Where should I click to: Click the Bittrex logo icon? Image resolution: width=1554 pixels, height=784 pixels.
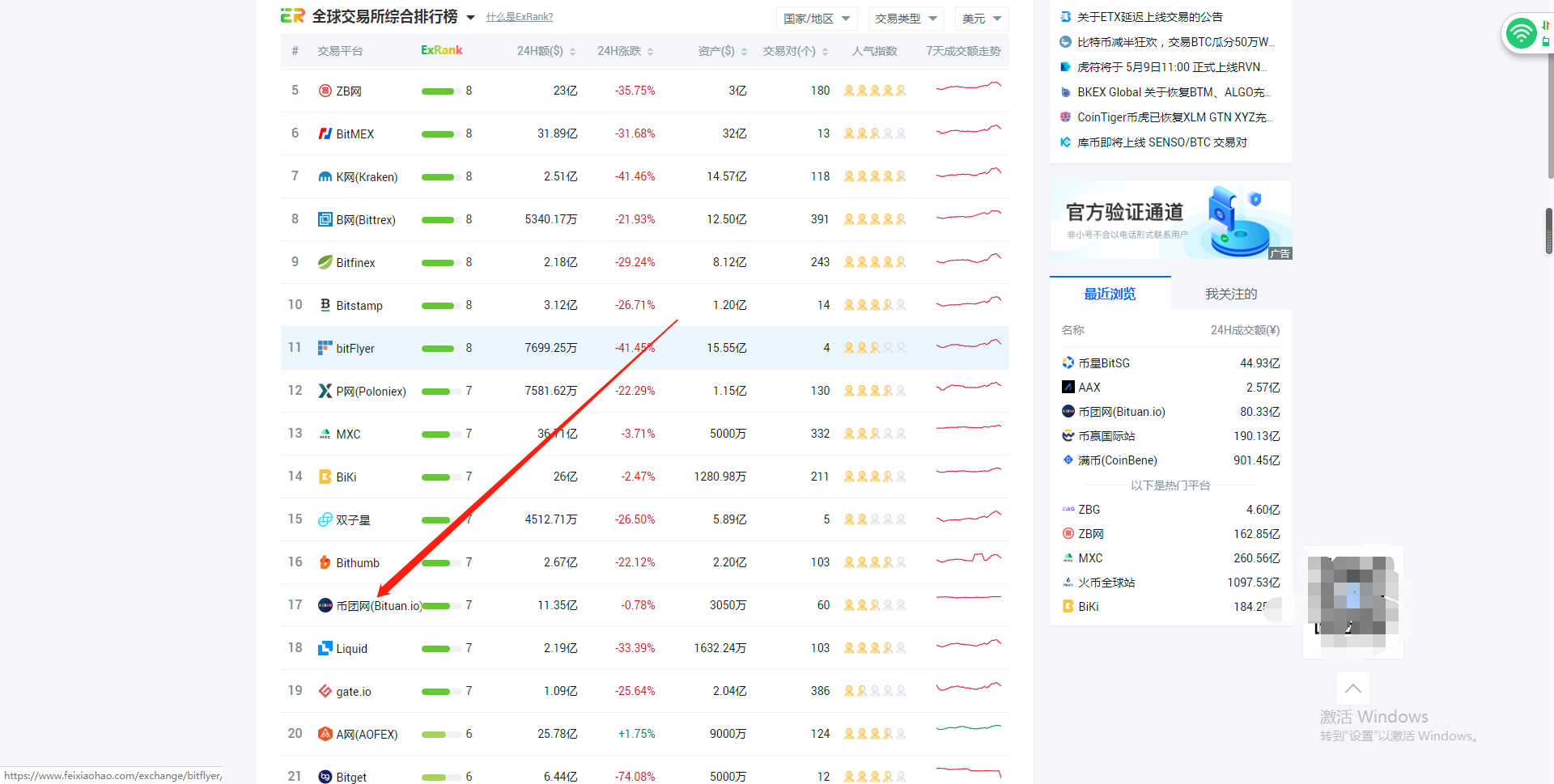pyautogui.click(x=325, y=219)
